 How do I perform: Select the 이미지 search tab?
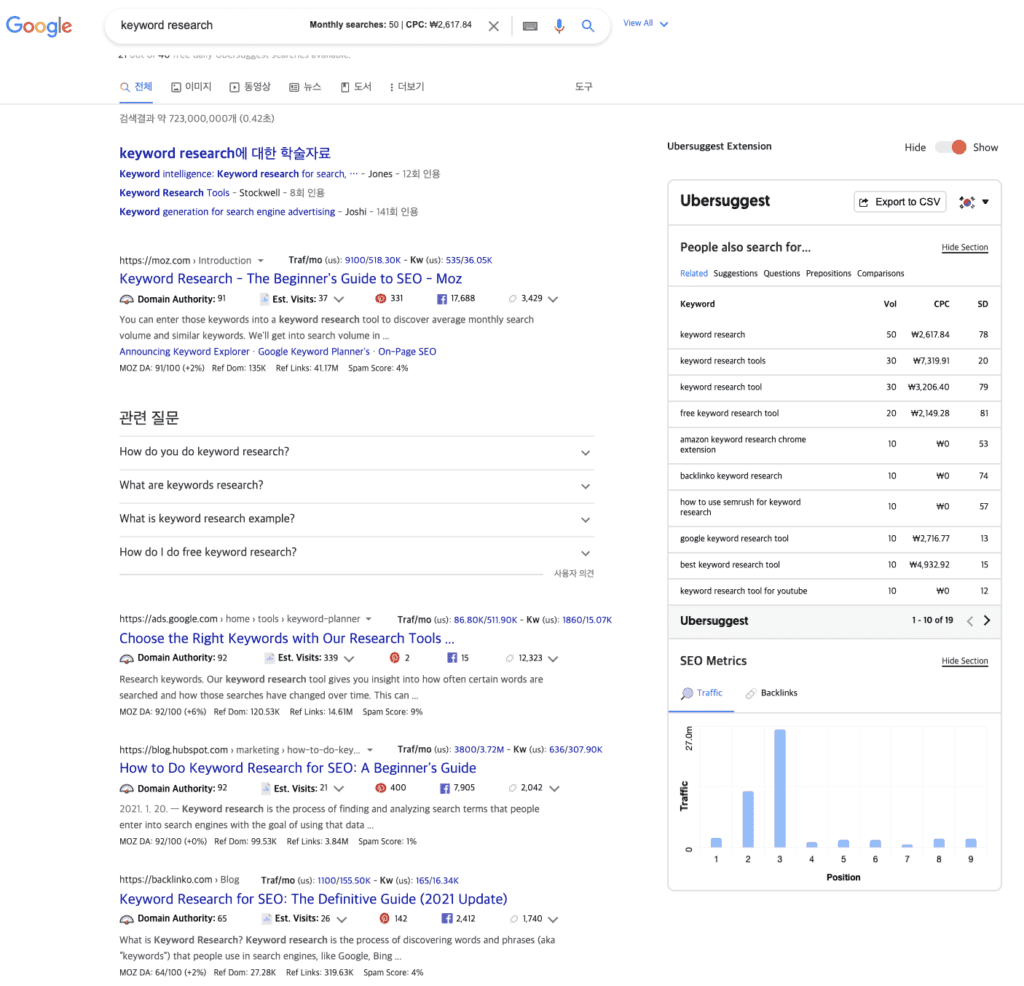pyautogui.click(x=191, y=87)
